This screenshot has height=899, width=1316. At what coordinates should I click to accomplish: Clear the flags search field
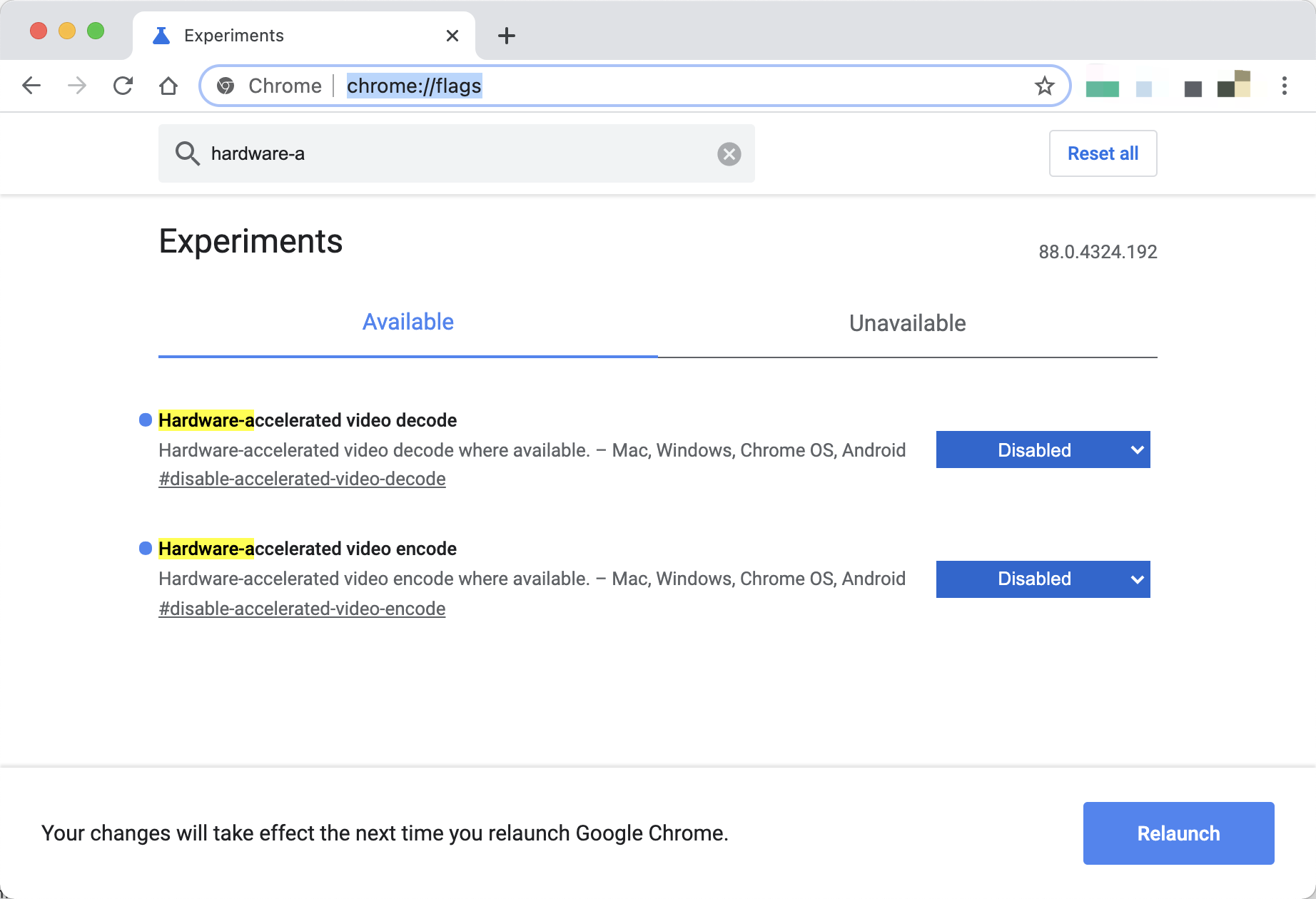[729, 154]
